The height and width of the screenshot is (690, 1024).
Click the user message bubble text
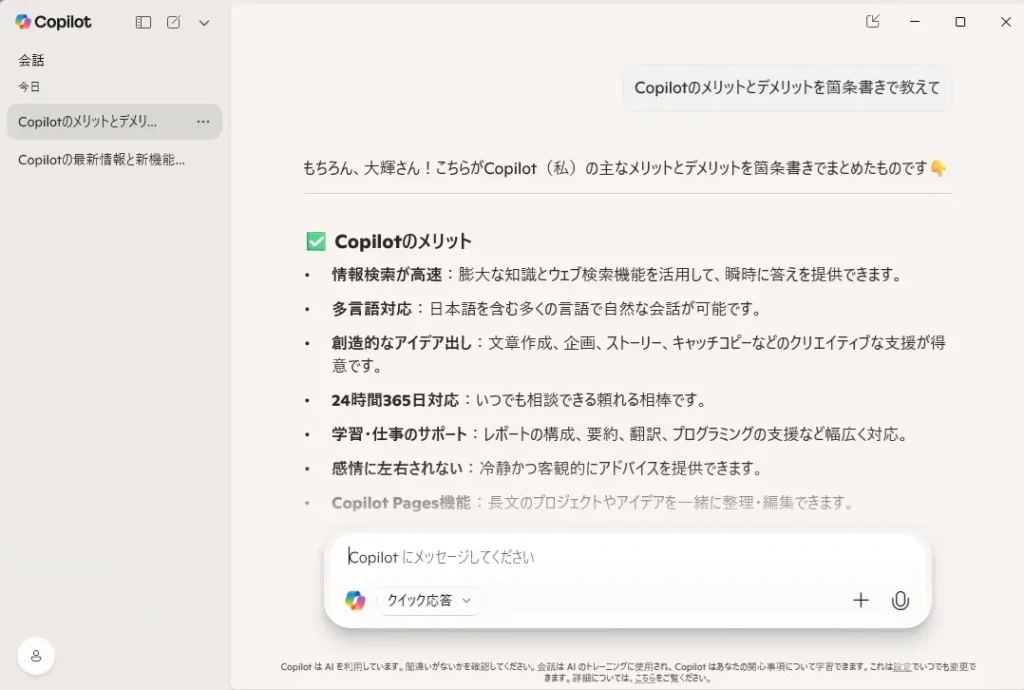[x=787, y=87]
